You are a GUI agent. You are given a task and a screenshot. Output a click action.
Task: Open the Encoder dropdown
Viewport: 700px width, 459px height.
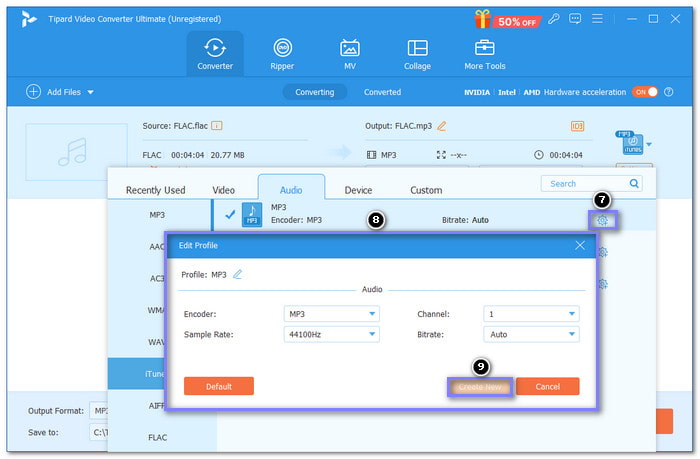(x=331, y=314)
